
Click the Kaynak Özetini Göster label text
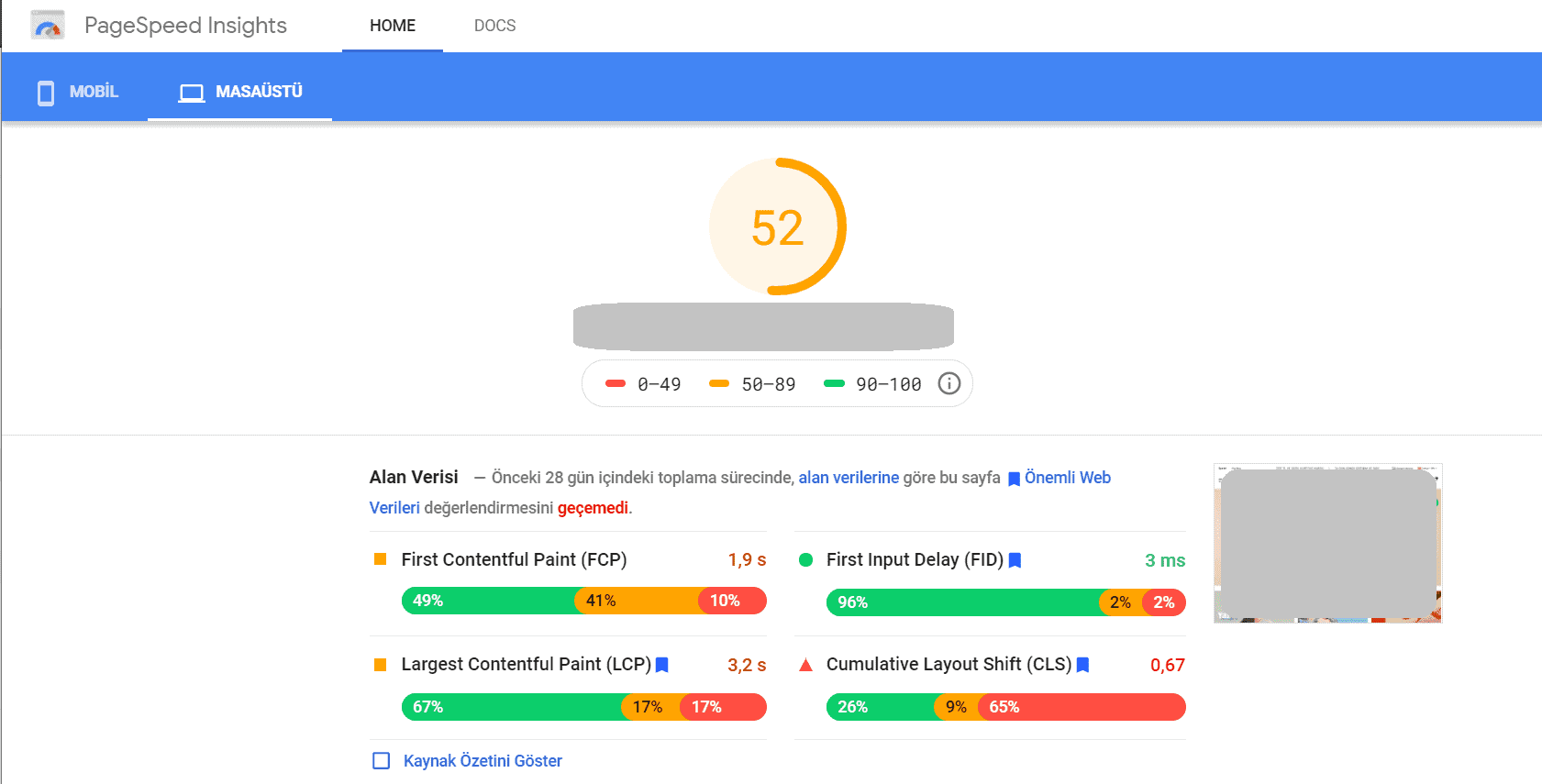[483, 761]
